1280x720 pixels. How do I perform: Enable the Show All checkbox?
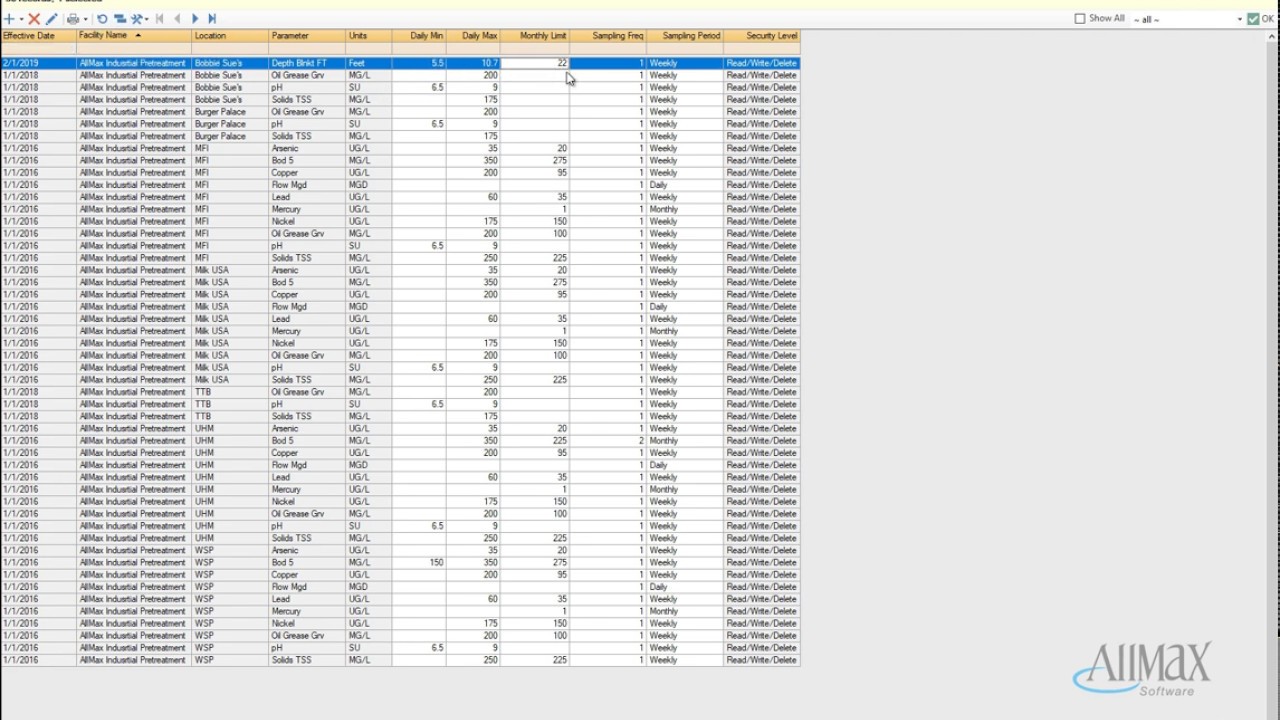(x=1080, y=19)
